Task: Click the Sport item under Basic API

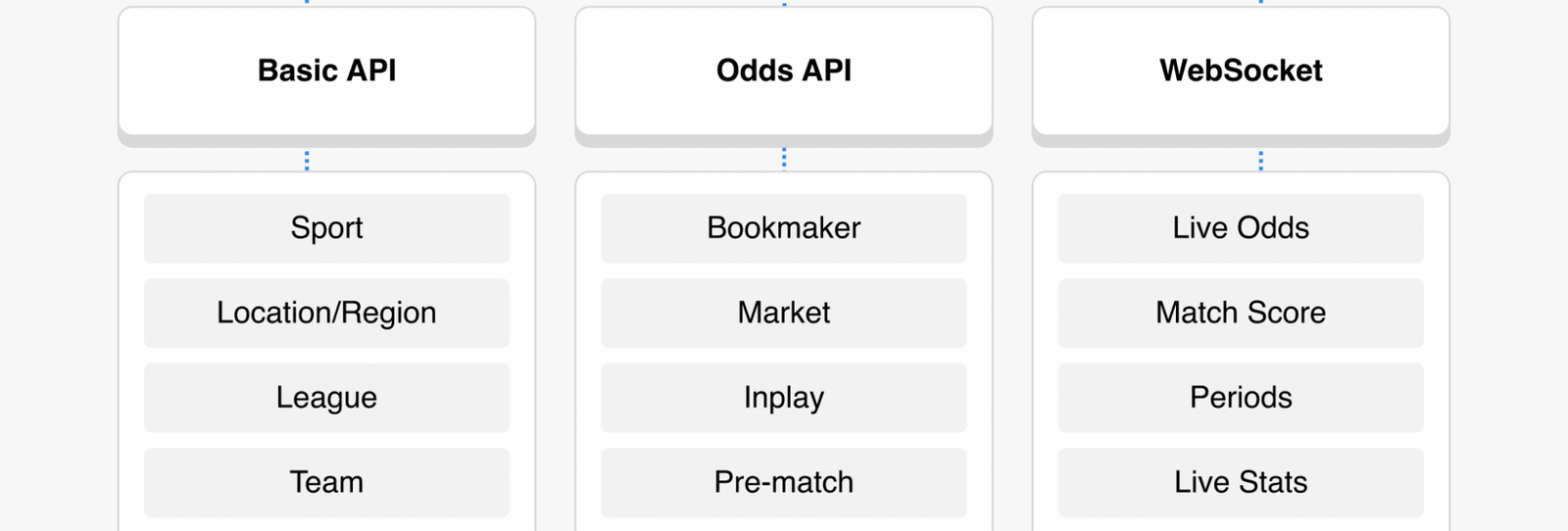Action: pos(326,228)
